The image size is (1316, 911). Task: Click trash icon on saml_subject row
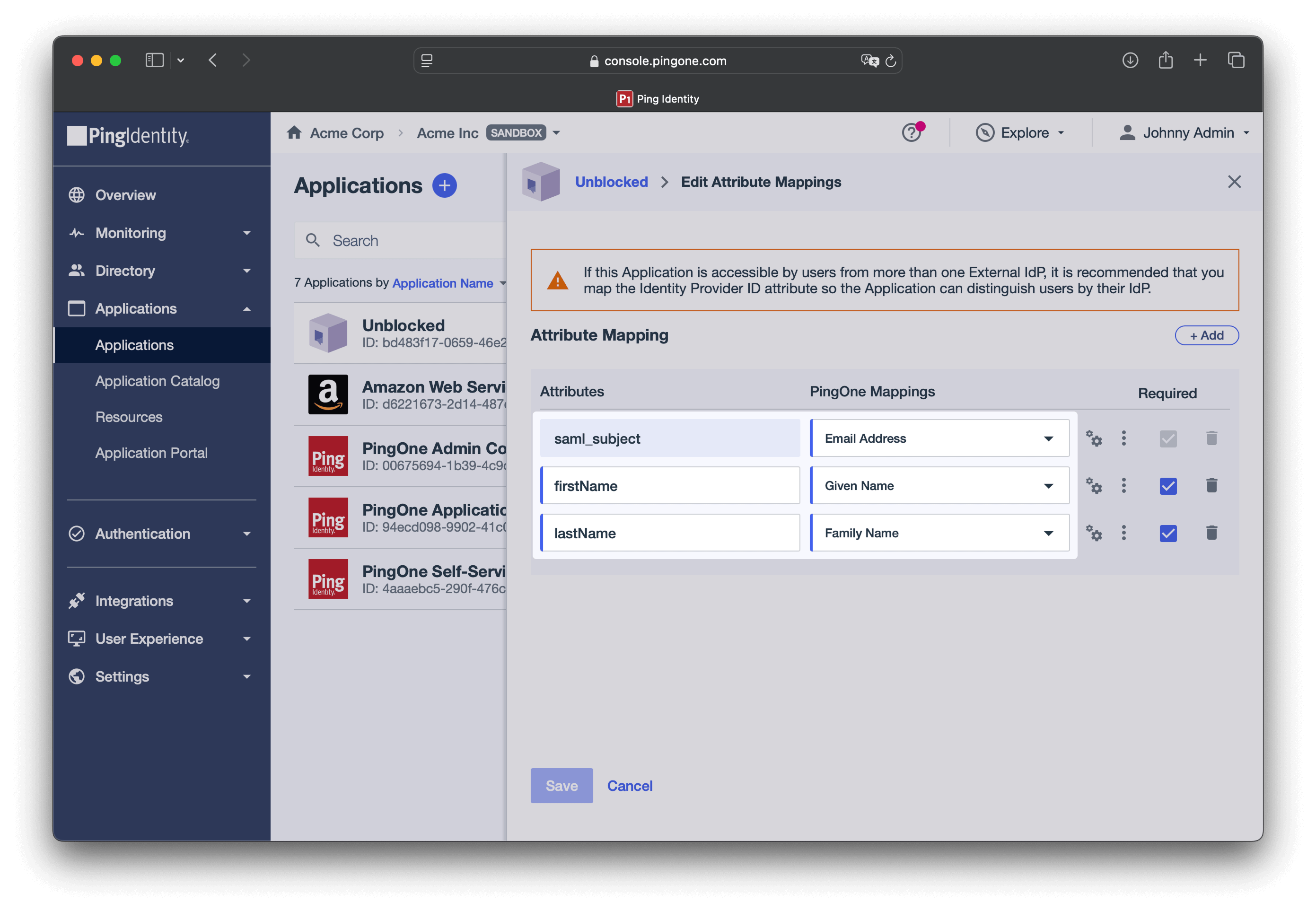(x=1211, y=438)
